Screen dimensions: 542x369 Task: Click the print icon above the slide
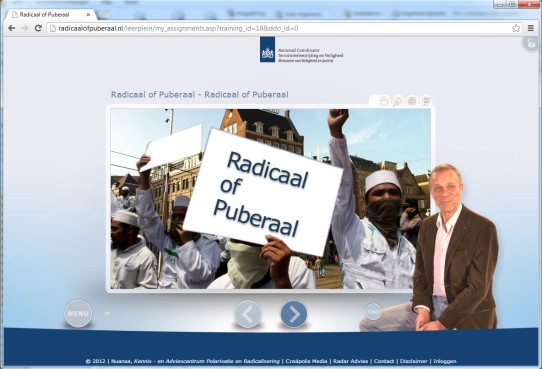click(x=412, y=101)
